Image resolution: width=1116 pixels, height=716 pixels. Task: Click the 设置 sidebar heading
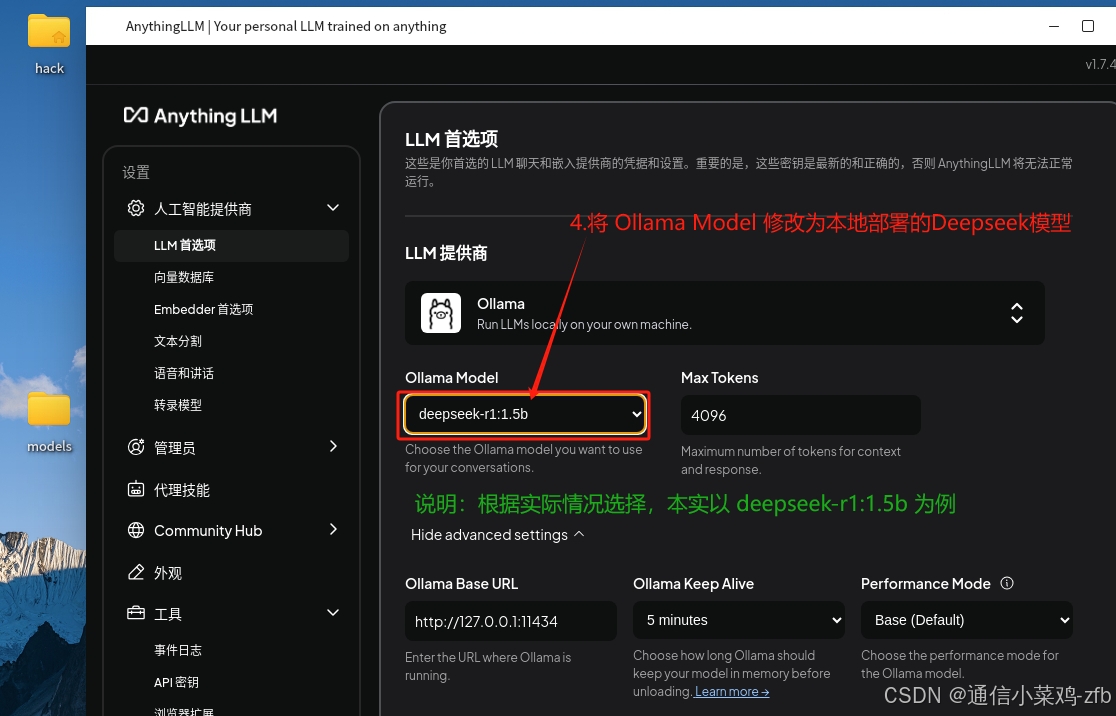[x=136, y=172]
